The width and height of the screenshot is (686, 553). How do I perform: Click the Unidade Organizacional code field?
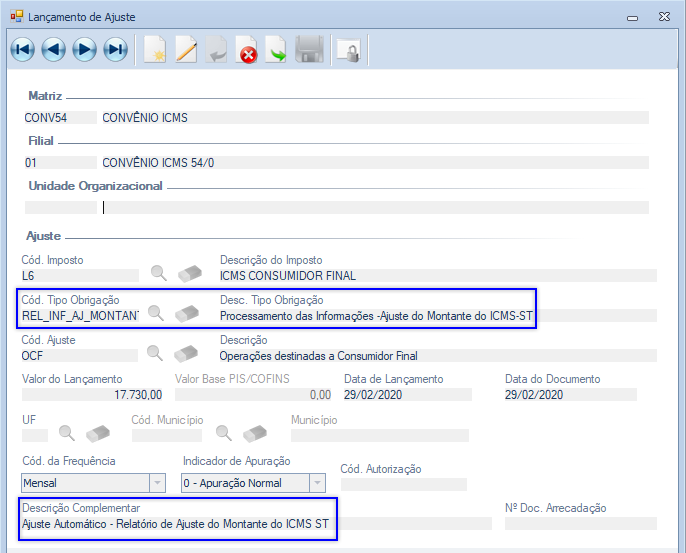click(61, 207)
